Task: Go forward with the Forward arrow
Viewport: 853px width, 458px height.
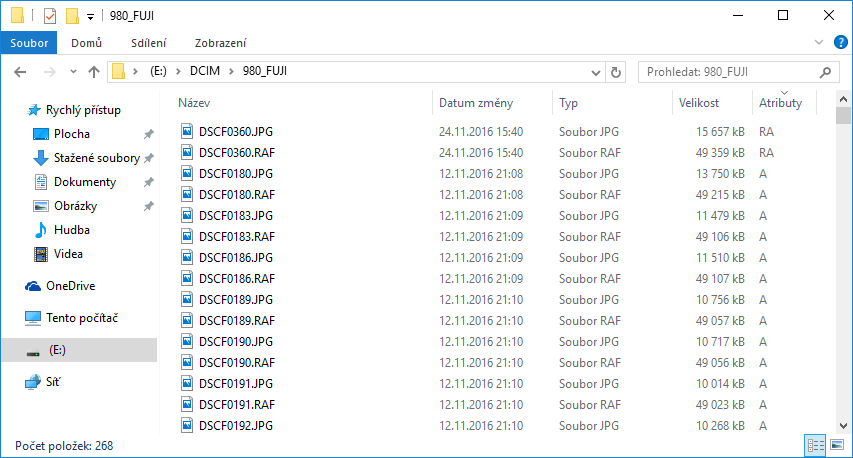Action: 50,72
